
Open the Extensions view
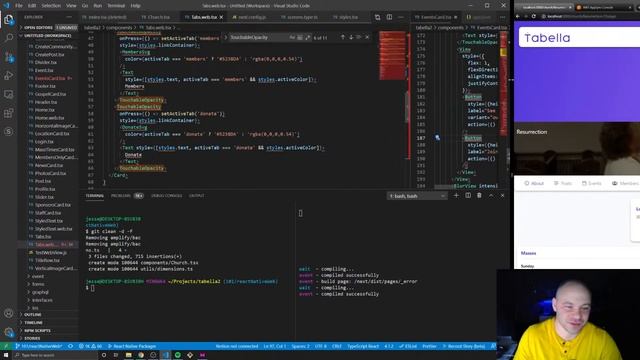pos(9,113)
